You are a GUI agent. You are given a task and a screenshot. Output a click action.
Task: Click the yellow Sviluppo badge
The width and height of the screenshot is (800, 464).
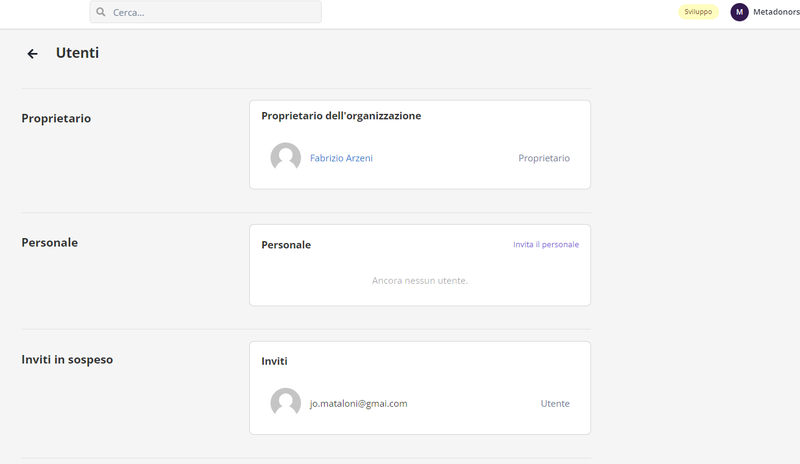coord(698,12)
